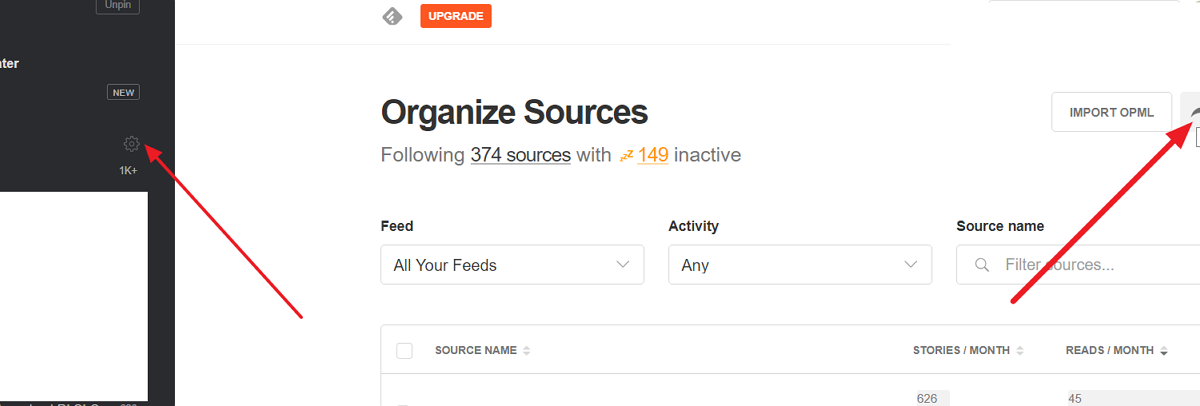Screen dimensions: 1200x406
Task: Click the IMPORT OPML button
Action: 1111,112
